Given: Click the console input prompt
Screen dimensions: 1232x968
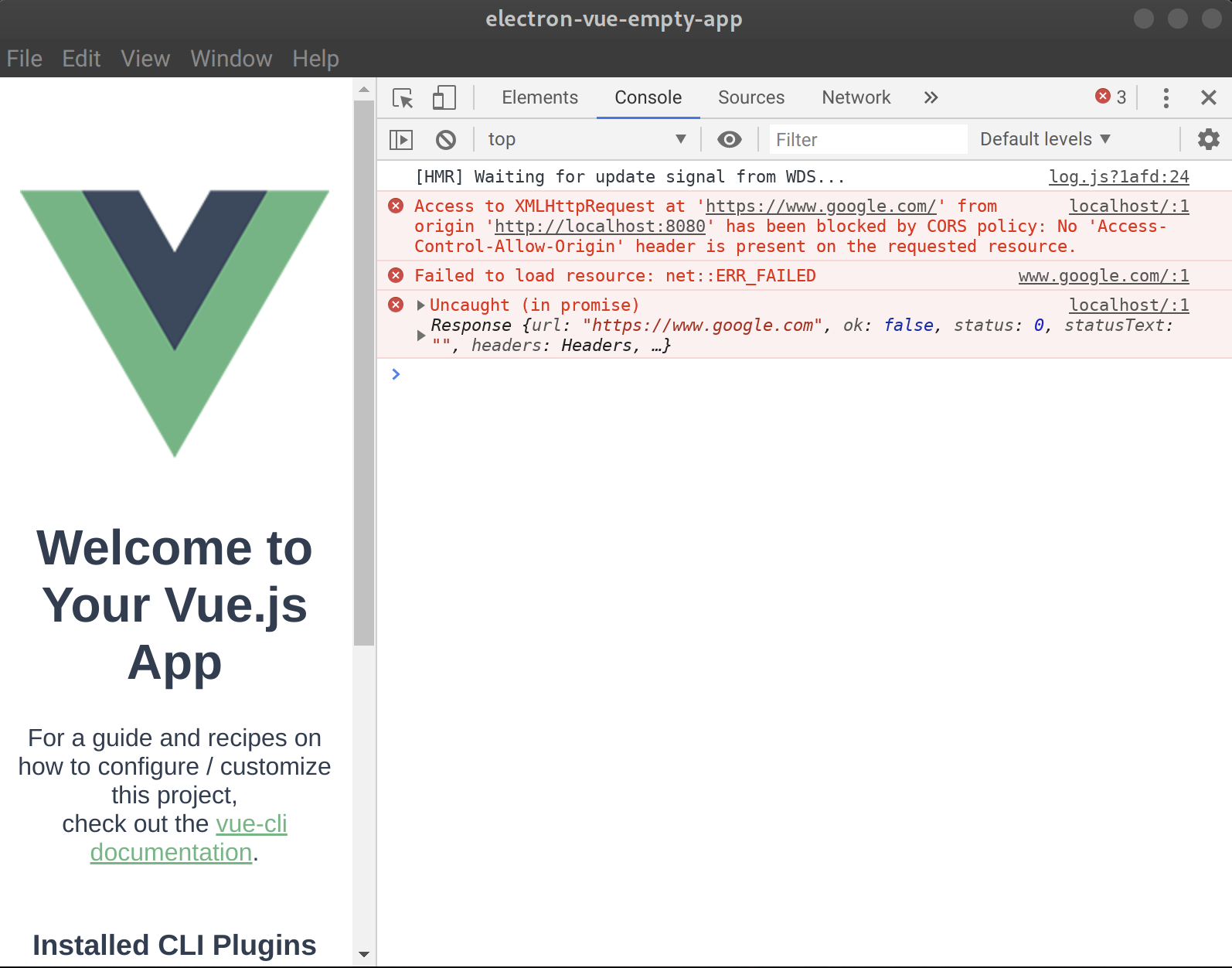Looking at the screenshot, I should click(804, 374).
